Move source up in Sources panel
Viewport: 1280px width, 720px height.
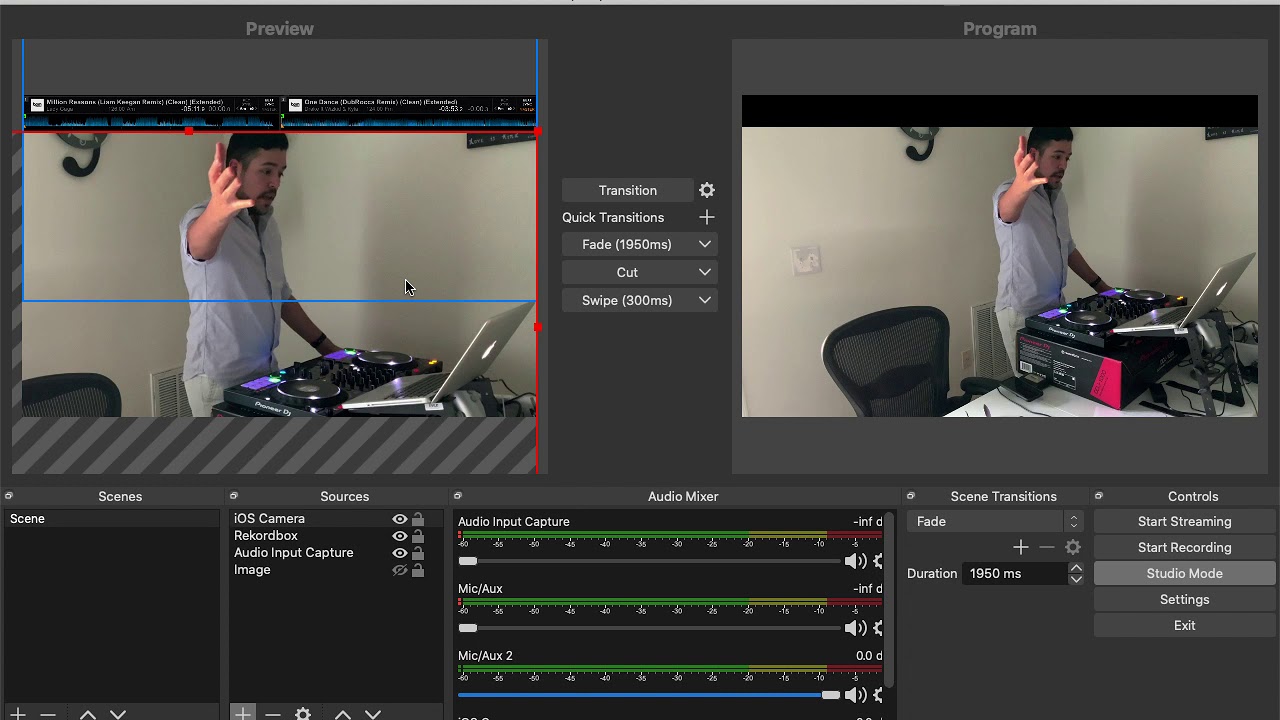coord(342,714)
